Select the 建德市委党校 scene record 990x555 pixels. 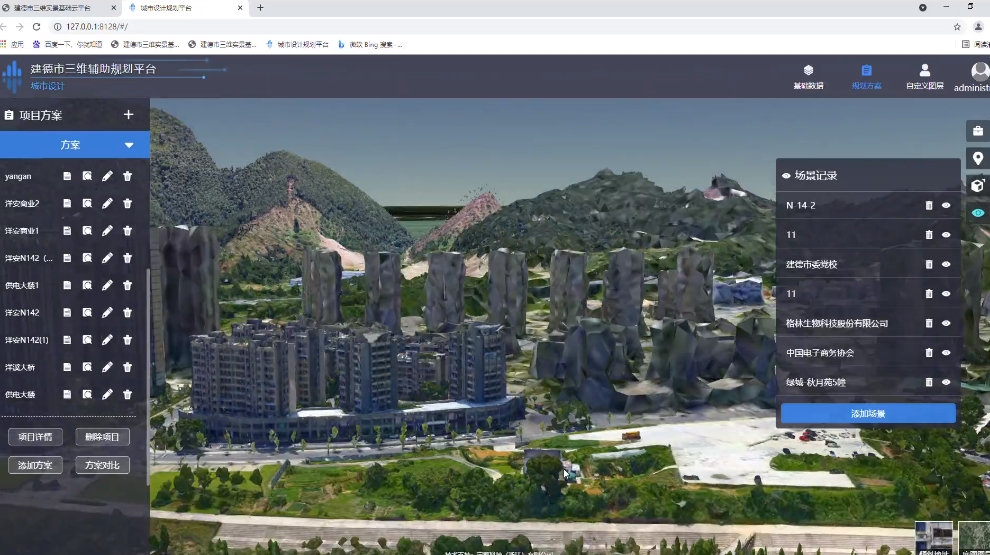tap(868, 264)
